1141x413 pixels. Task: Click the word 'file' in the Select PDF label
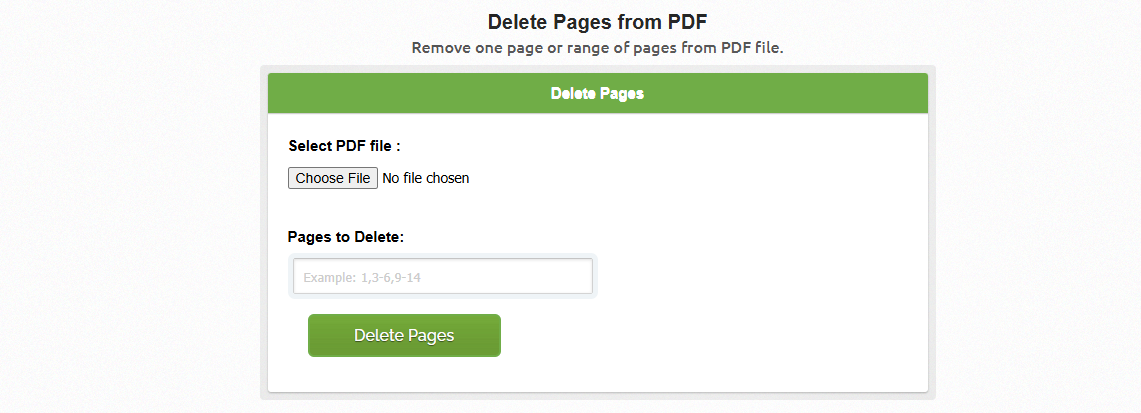[x=379, y=146]
